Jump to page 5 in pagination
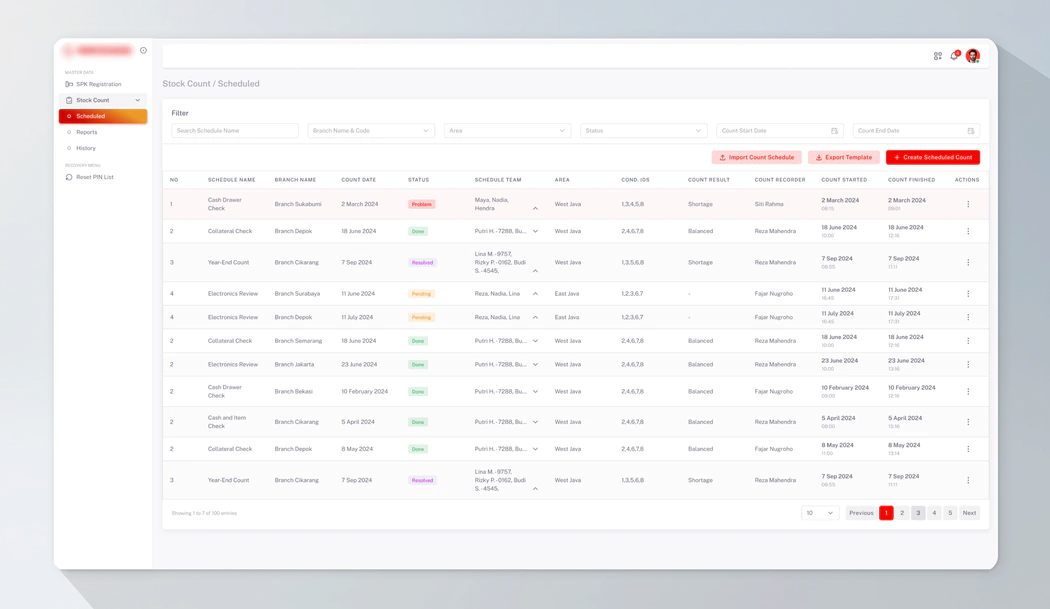 950,513
